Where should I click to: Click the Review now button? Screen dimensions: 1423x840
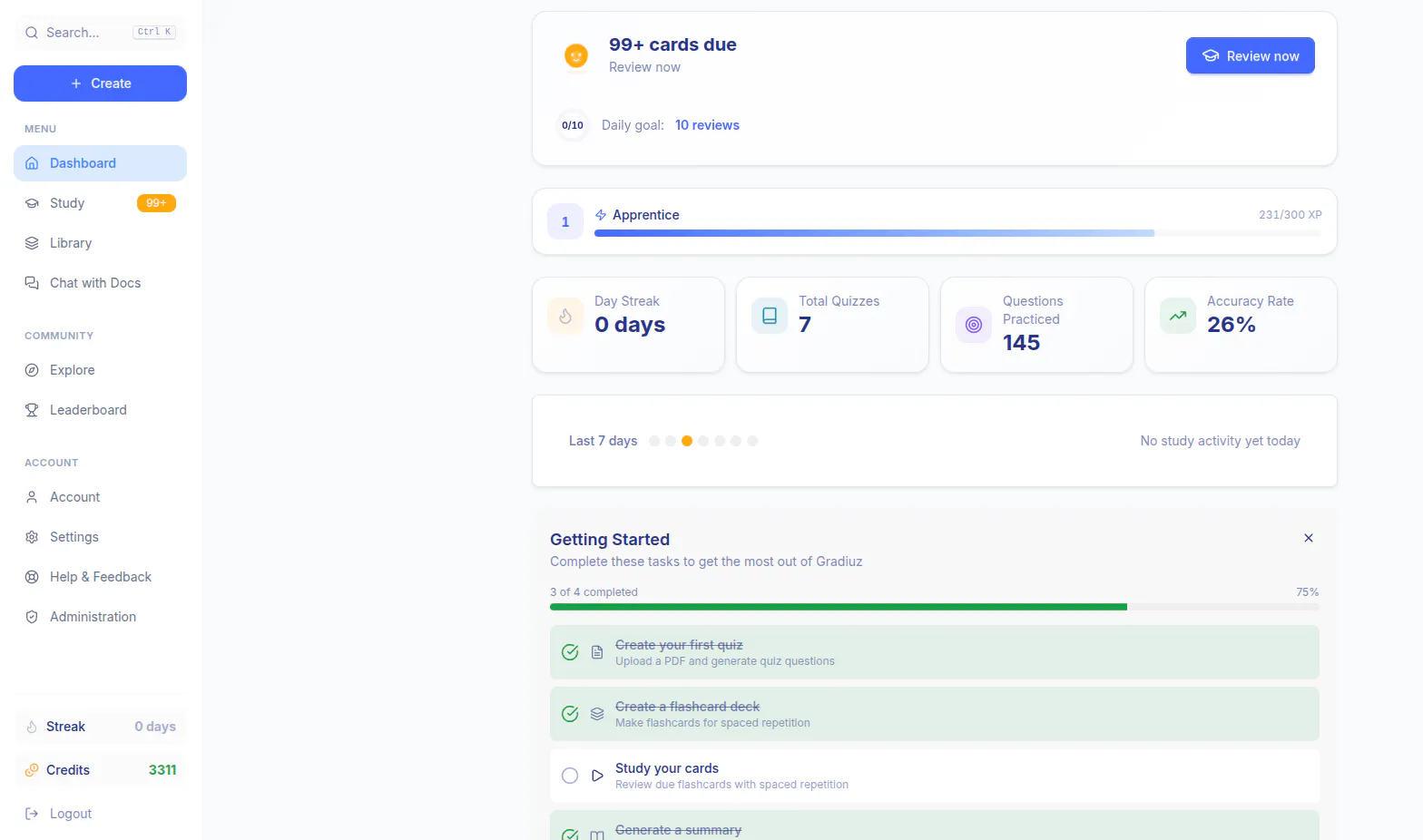tap(1250, 55)
